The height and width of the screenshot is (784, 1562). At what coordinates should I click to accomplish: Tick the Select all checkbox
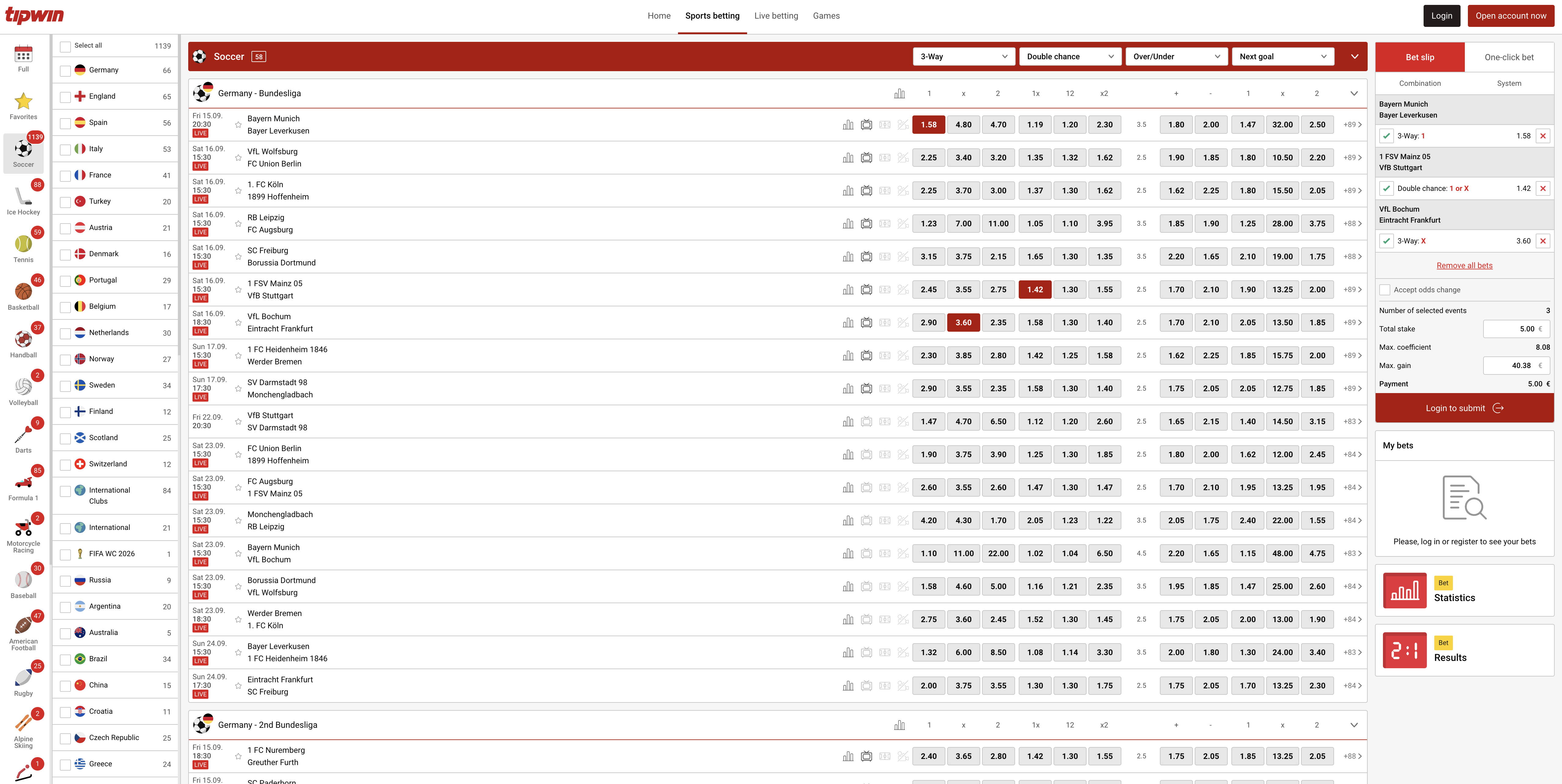pyautogui.click(x=65, y=46)
